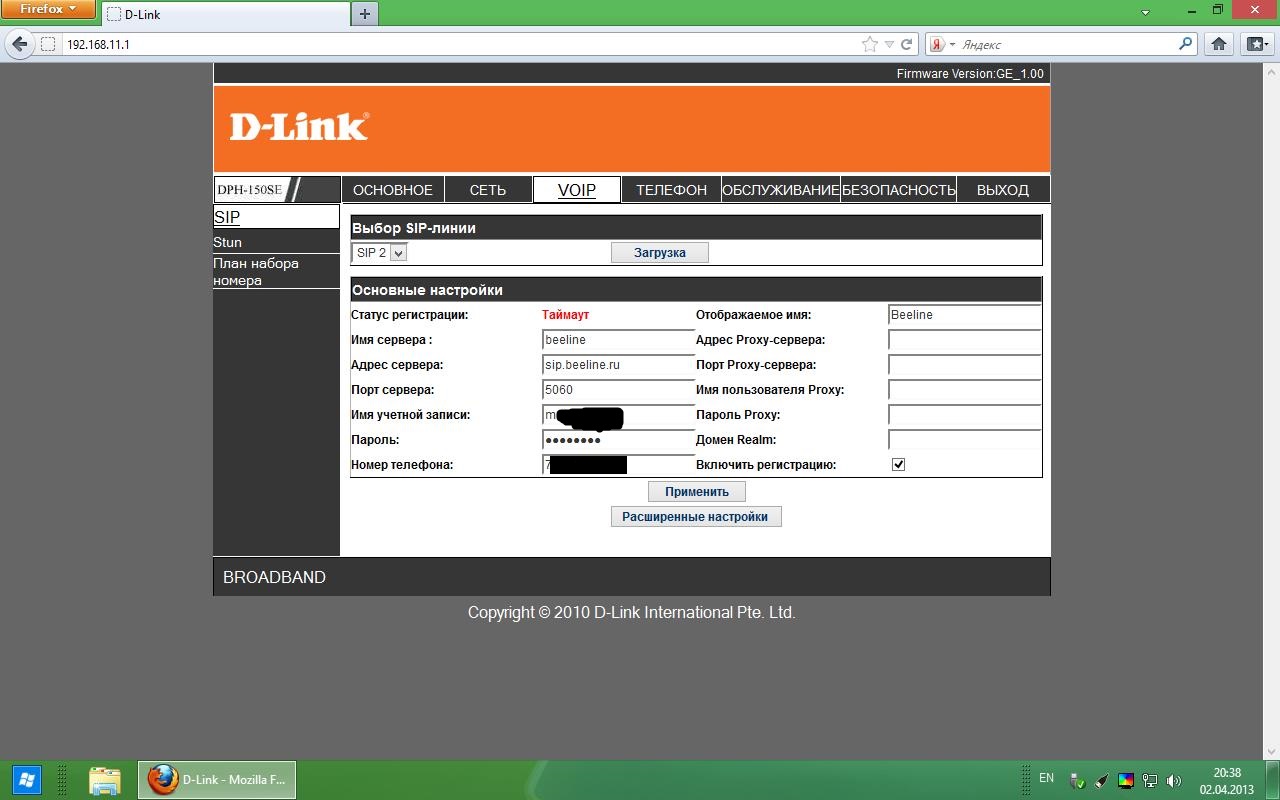
Task: Click the Имя сервера field
Action: point(618,340)
